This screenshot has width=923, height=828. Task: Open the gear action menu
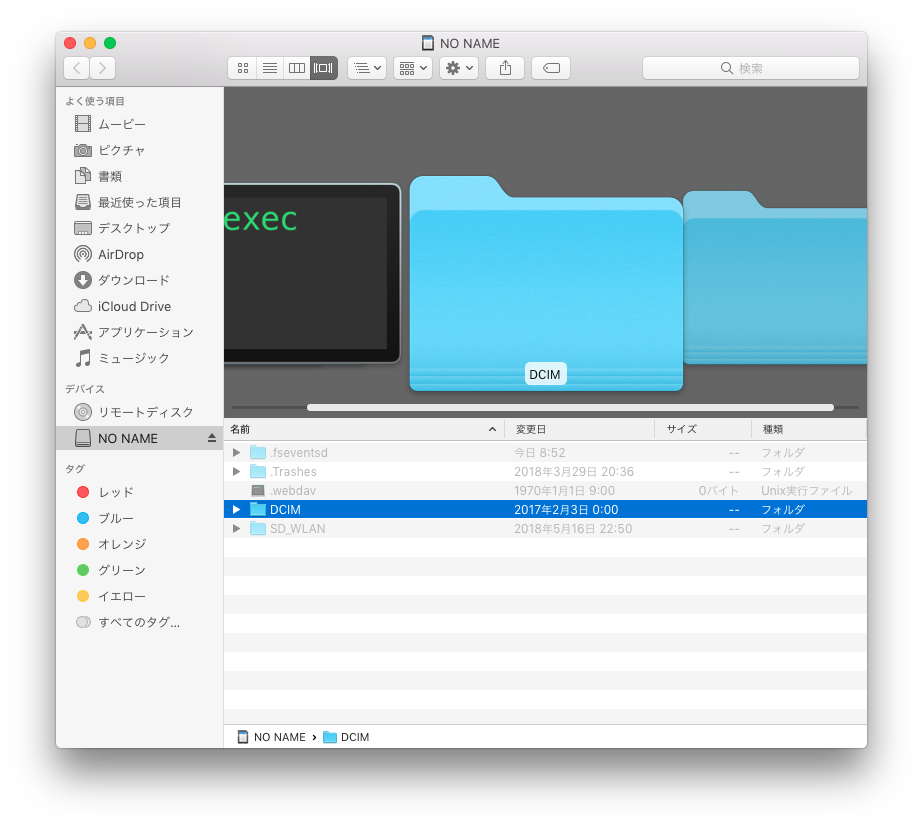pos(459,68)
